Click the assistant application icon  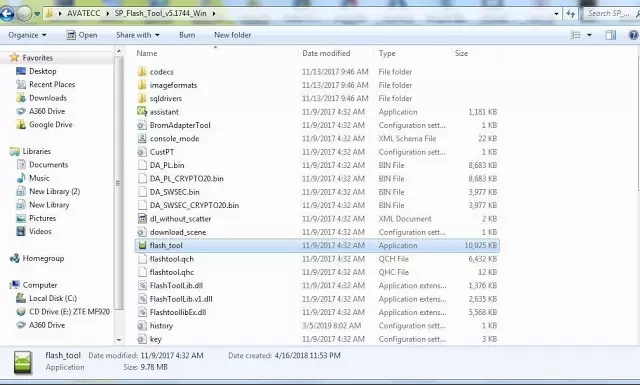pyautogui.click(x=142, y=111)
